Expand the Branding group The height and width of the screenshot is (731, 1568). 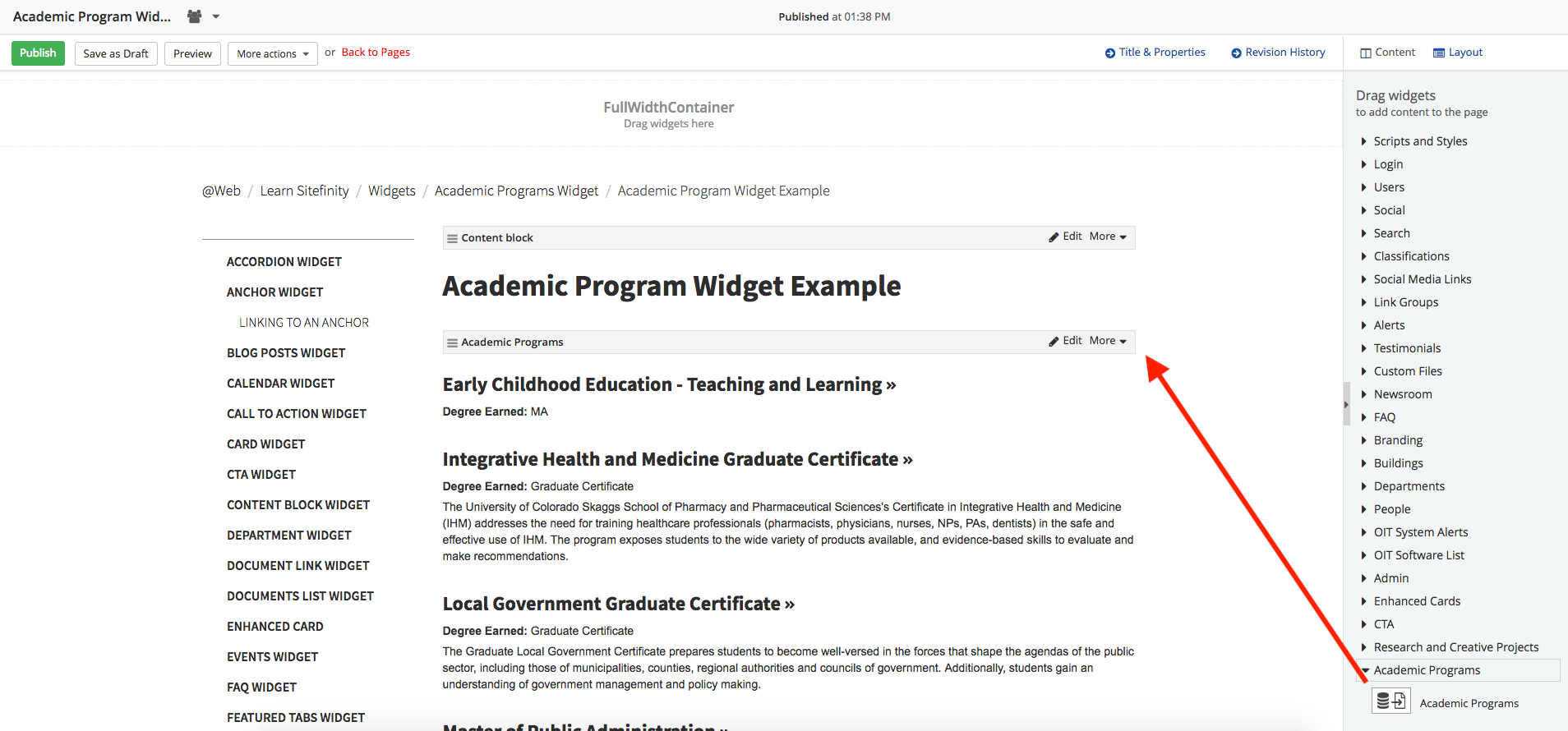point(1398,440)
